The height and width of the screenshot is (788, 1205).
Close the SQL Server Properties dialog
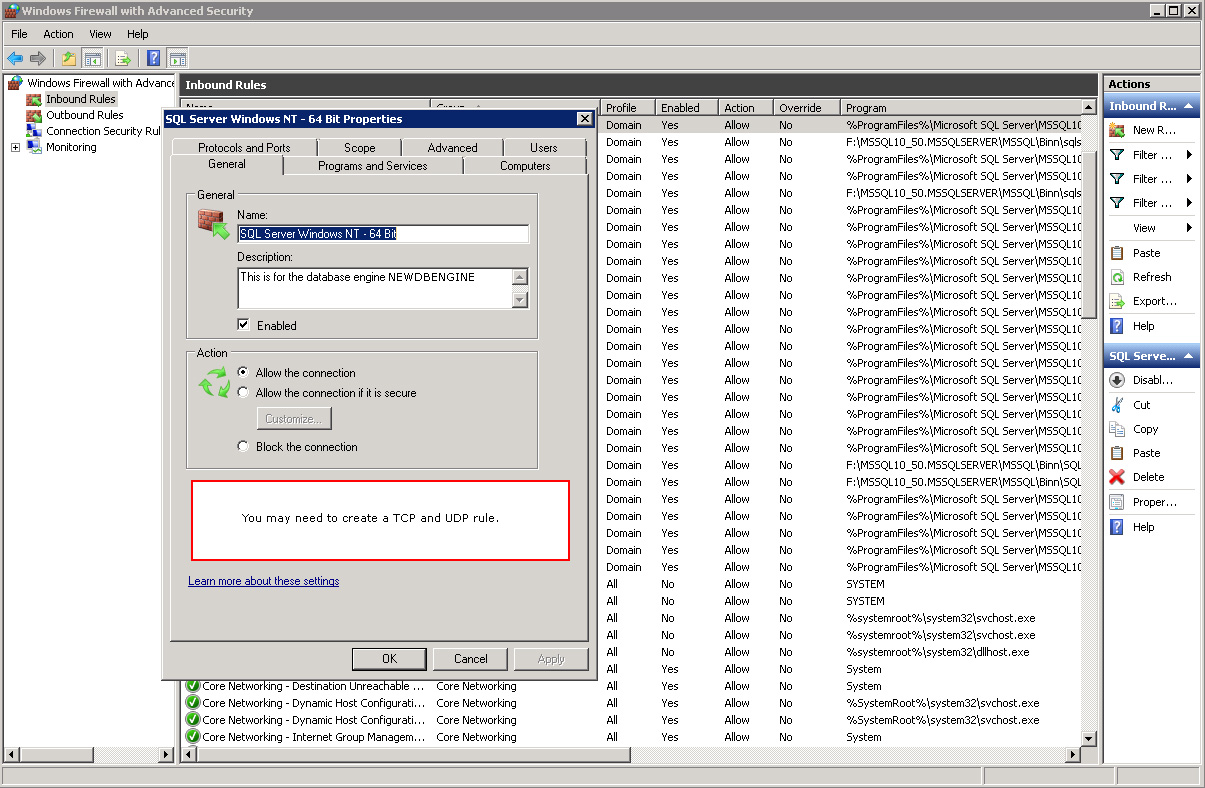(584, 119)
